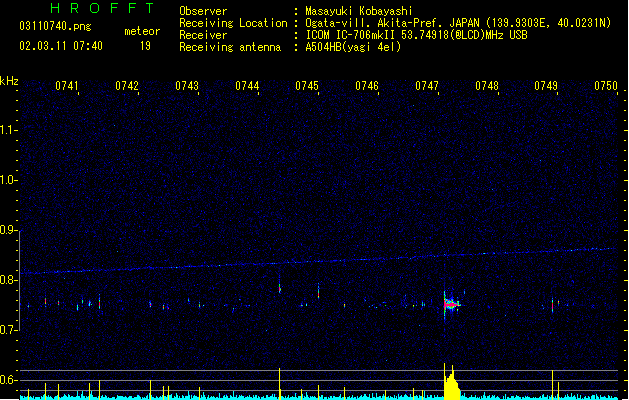Click the 0741 time marker

coord(67,86)
